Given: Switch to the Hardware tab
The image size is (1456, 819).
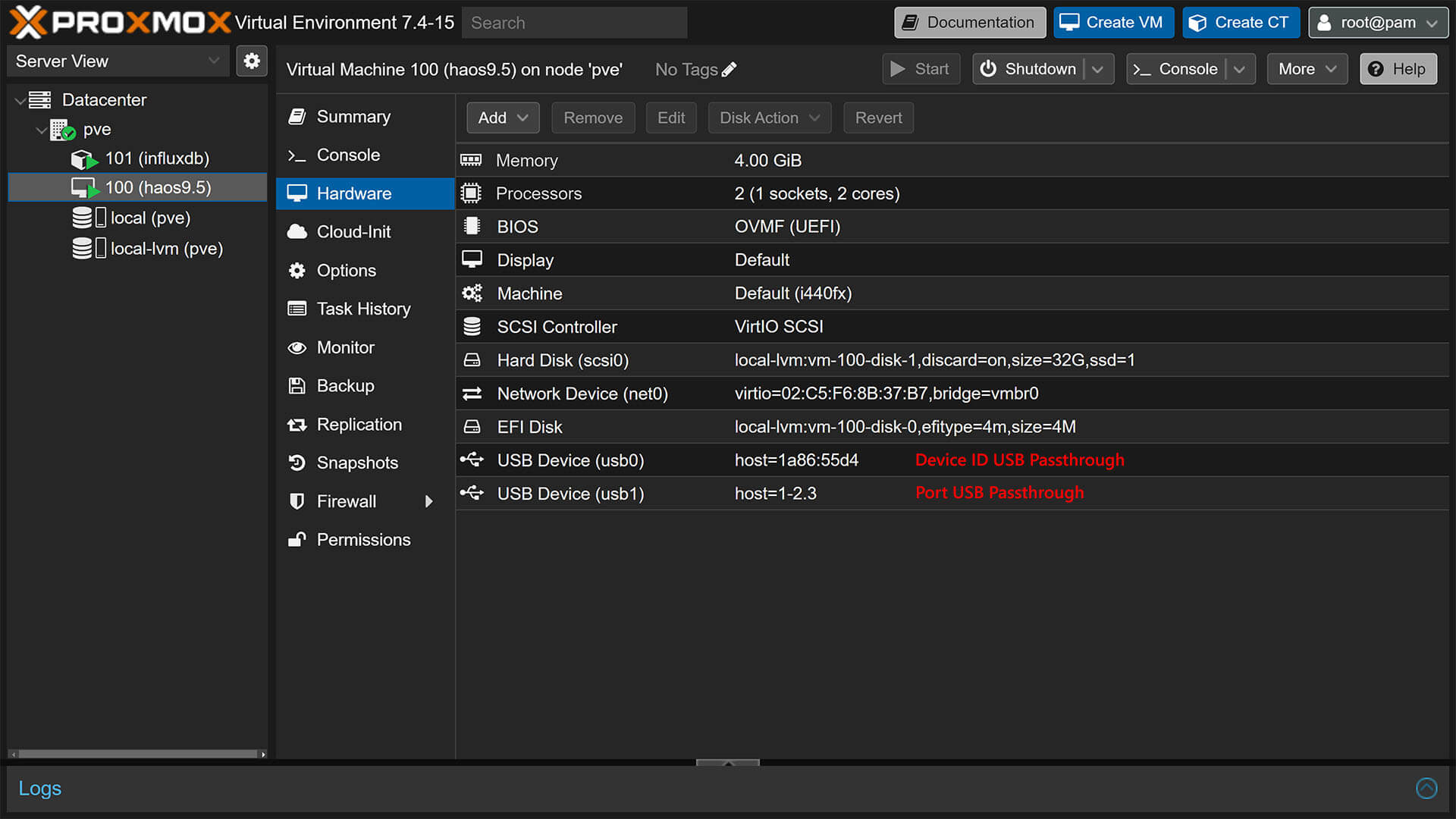Looking at the screenshot, I should 354,193.
